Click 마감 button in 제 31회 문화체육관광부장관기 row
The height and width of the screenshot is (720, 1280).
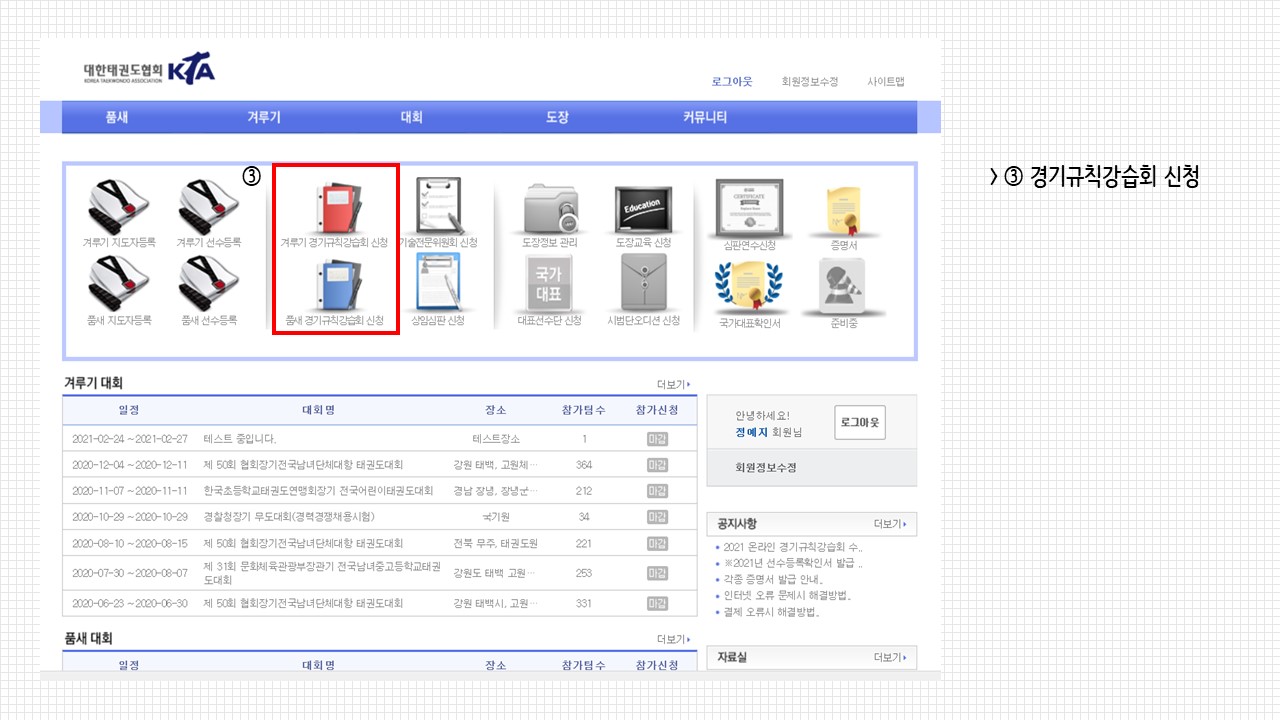pyautogui.click(x=657, y=573)
